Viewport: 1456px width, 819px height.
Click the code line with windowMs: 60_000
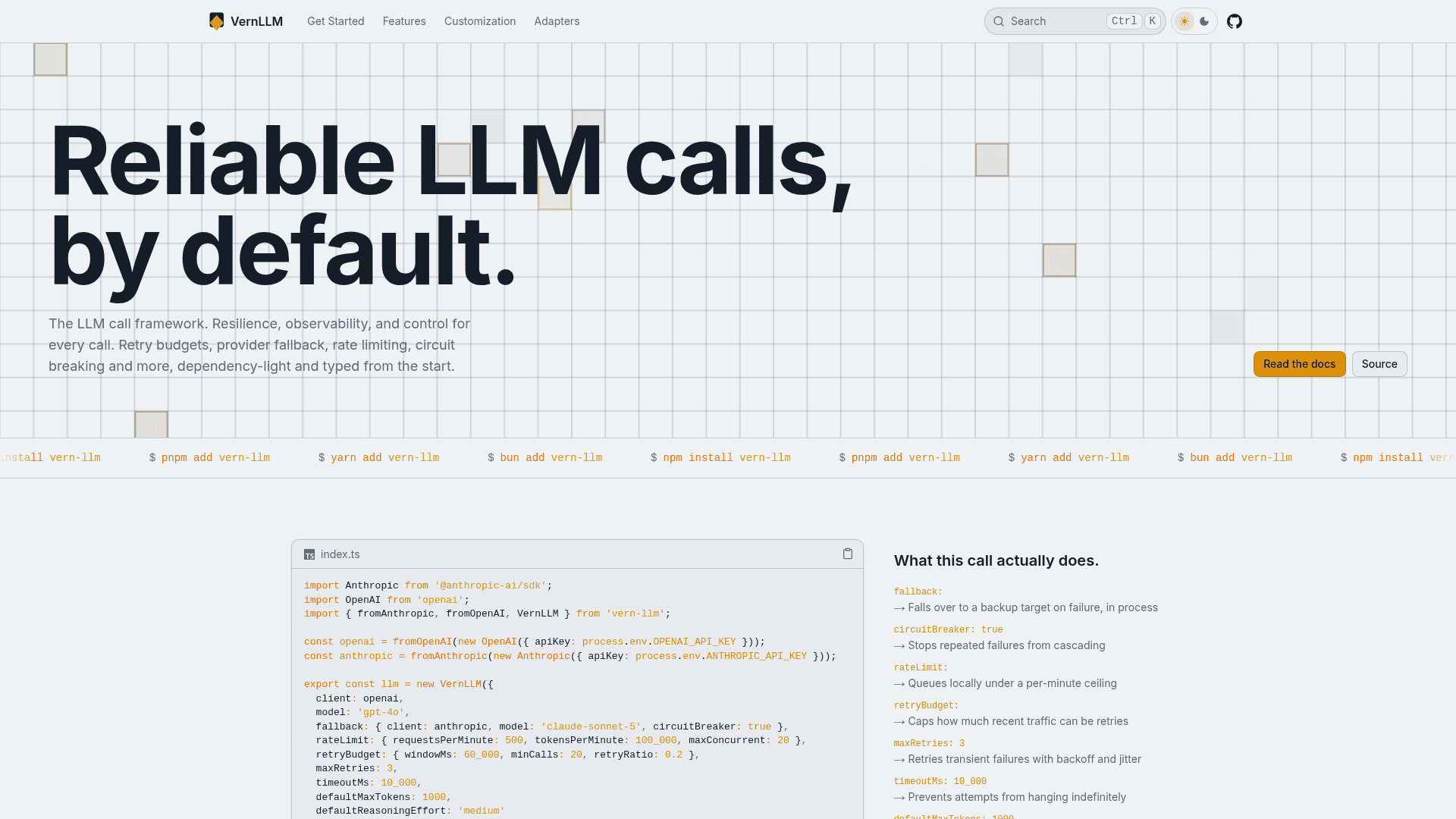[508, 755]
